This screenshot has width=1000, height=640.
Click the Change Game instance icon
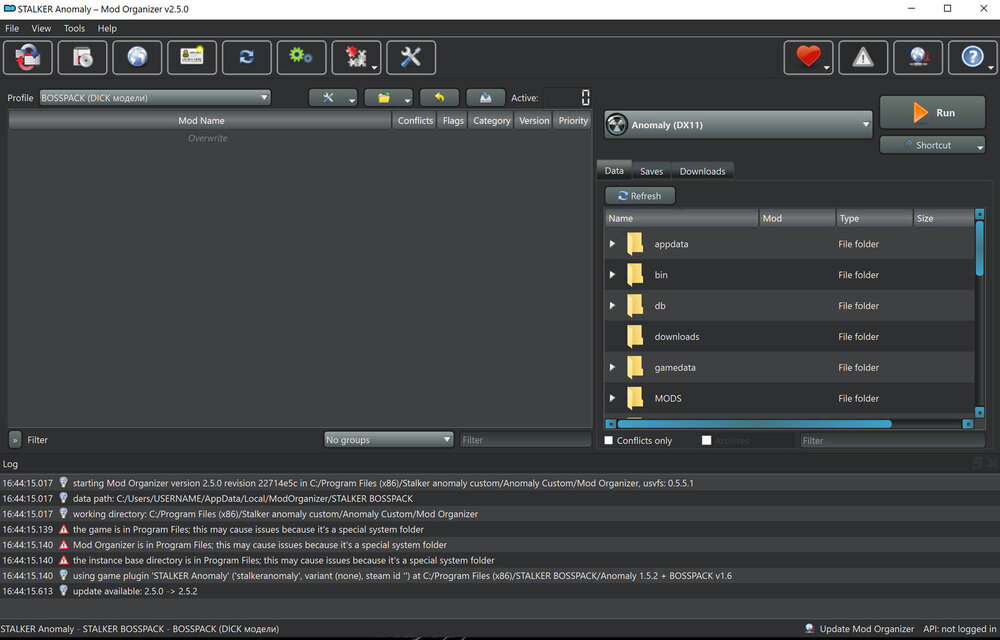[28, 58]
